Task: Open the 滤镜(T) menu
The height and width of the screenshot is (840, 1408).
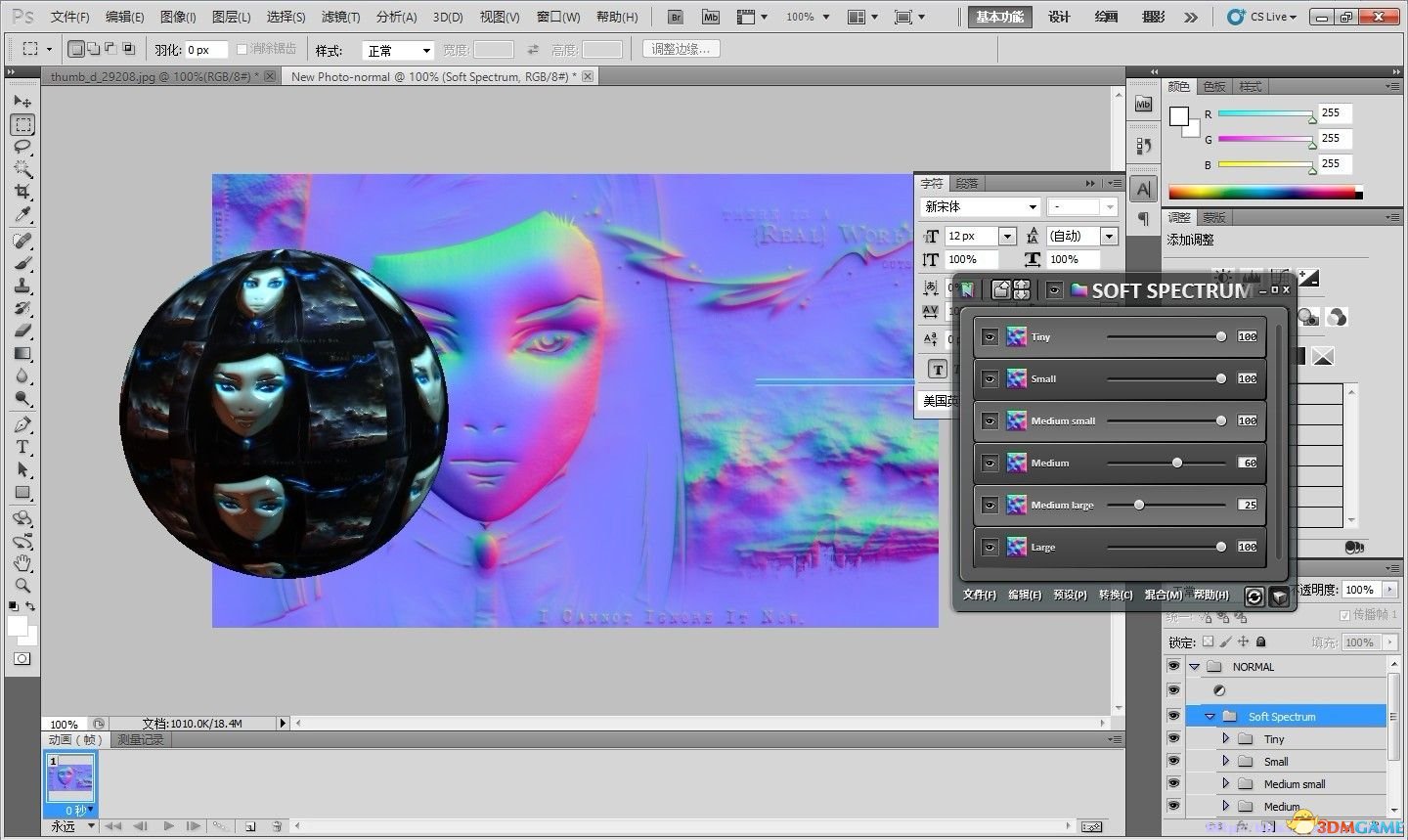Action: point(340,17)
